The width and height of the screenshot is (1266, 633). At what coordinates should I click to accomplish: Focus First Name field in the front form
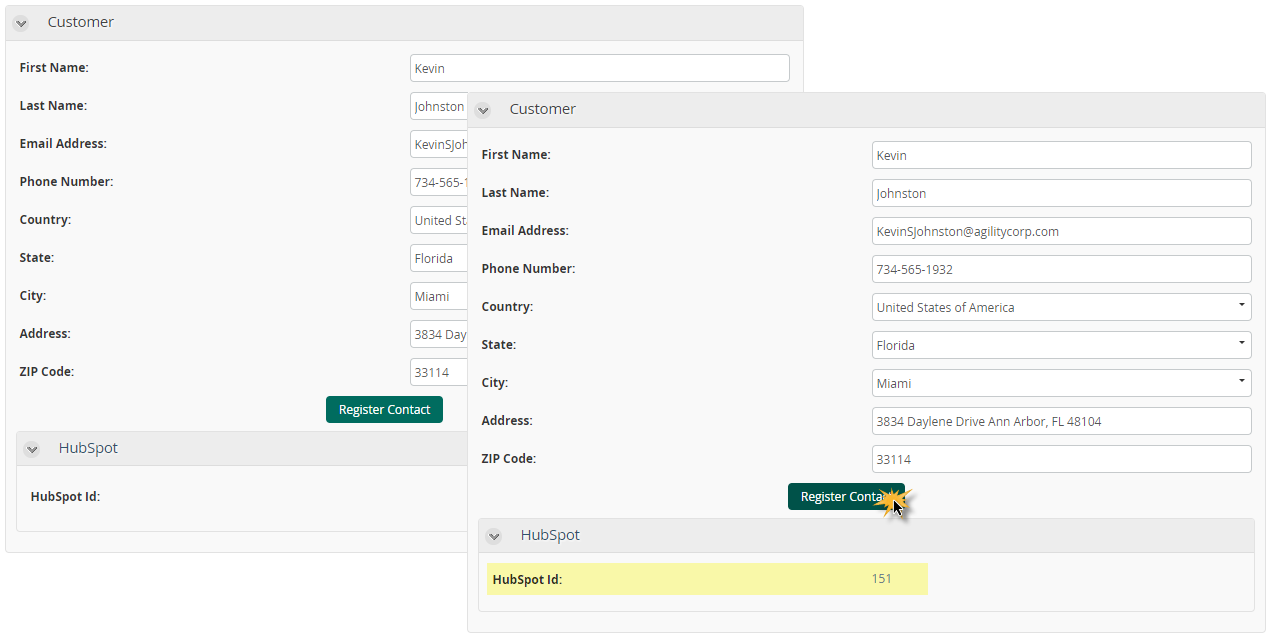click(1062, 155)
